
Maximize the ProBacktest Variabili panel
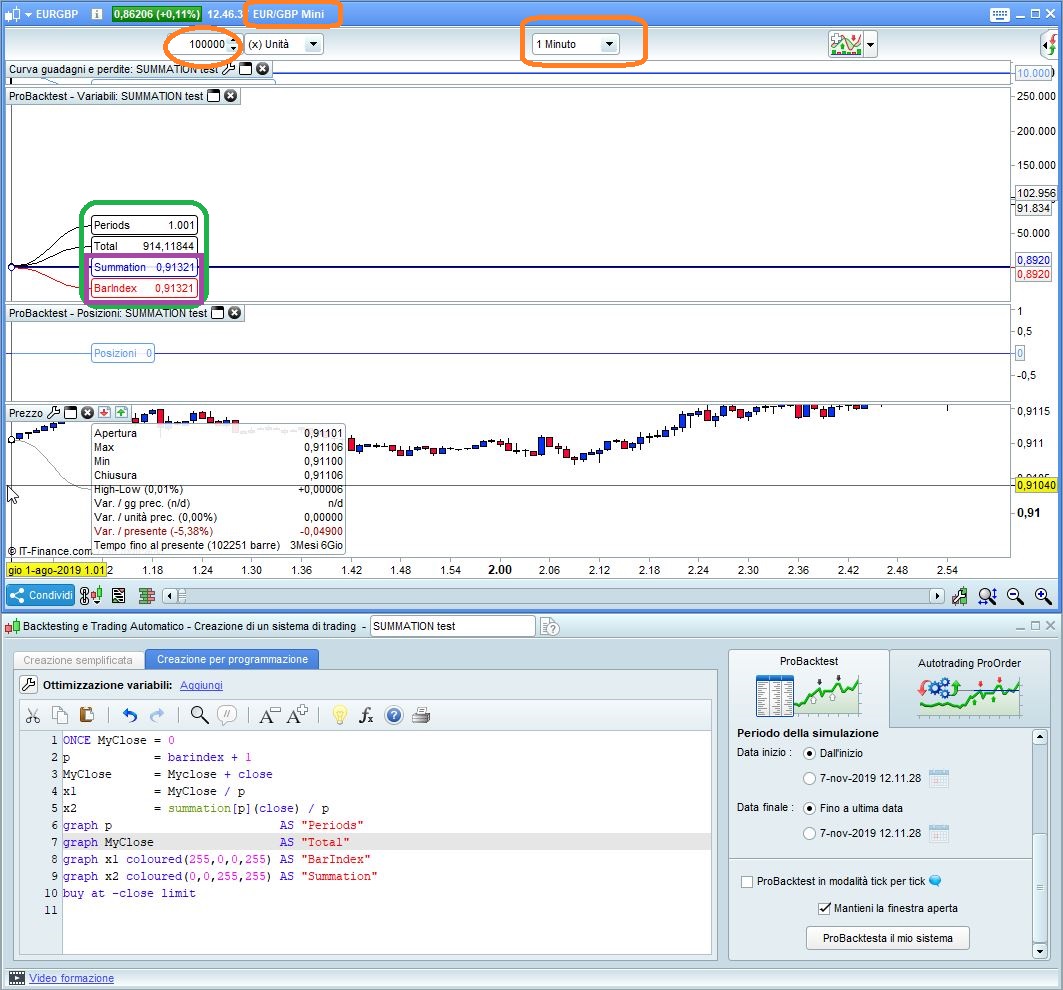pyautogui.click(x=214, y=96)
